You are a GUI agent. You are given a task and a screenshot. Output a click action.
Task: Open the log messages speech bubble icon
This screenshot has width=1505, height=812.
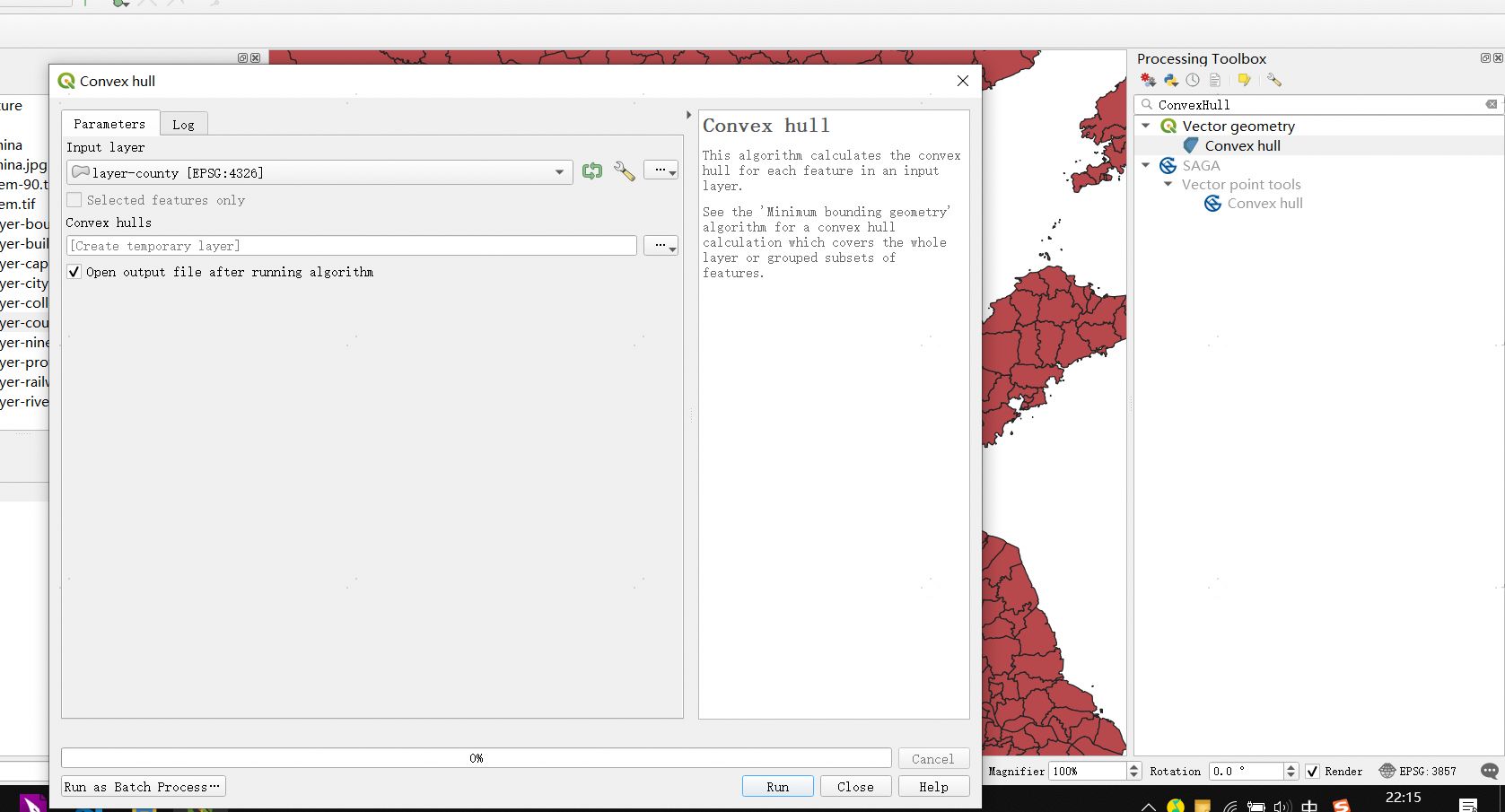point(1489,771)
